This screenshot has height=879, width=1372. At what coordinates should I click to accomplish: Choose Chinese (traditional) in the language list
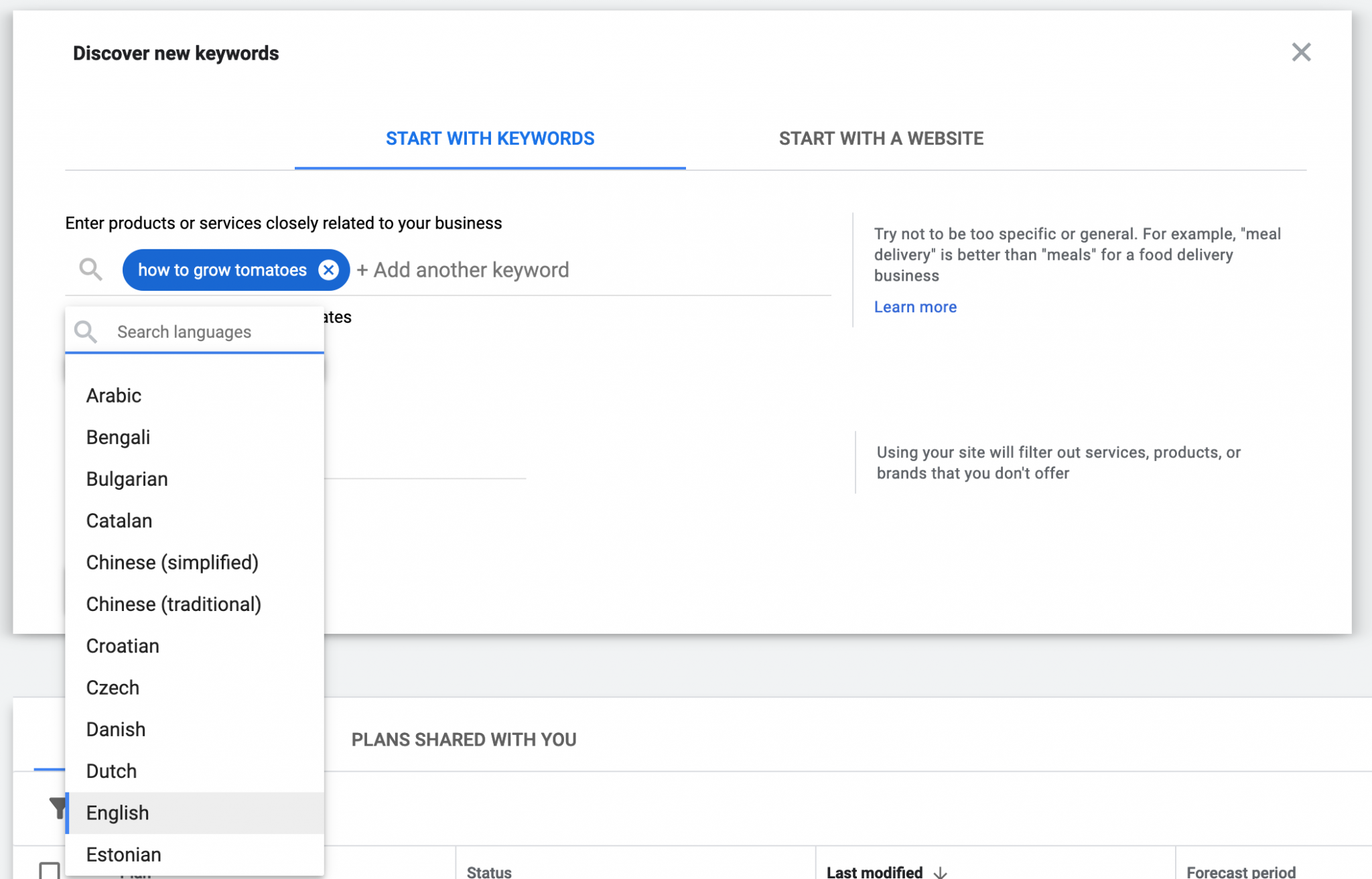click(x=174, y=604)
